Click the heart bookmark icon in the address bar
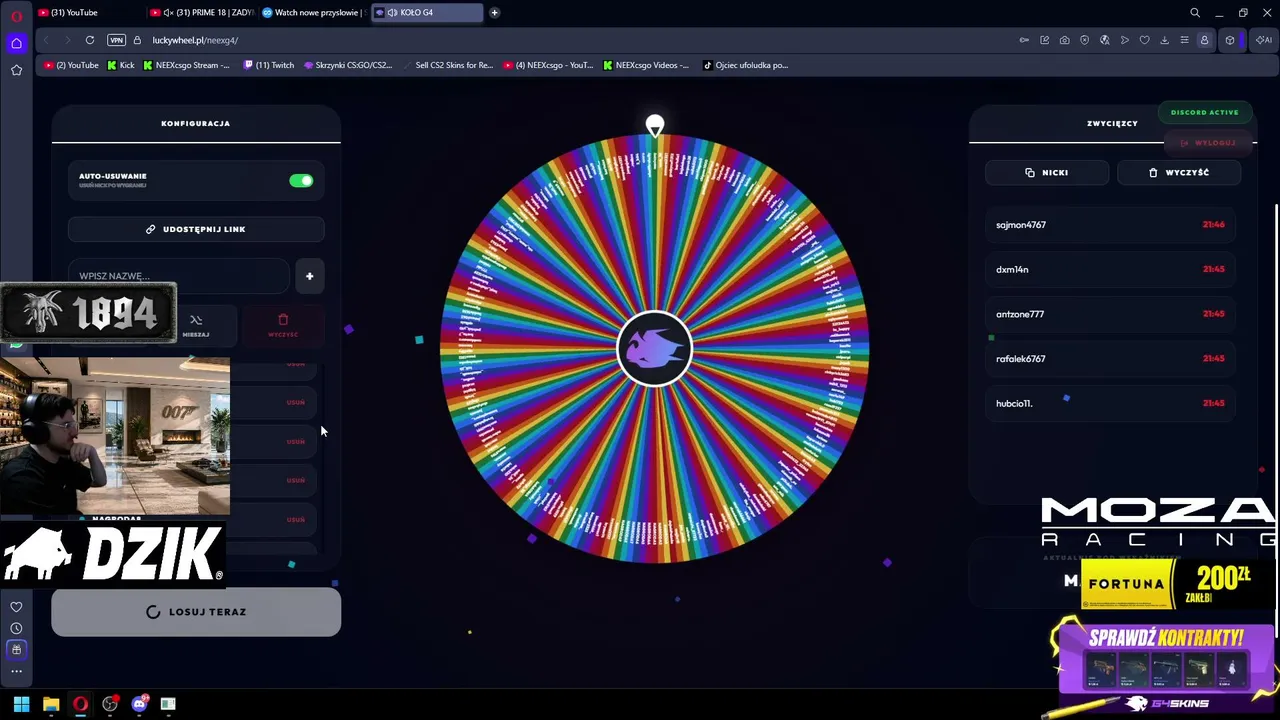 1144,40
